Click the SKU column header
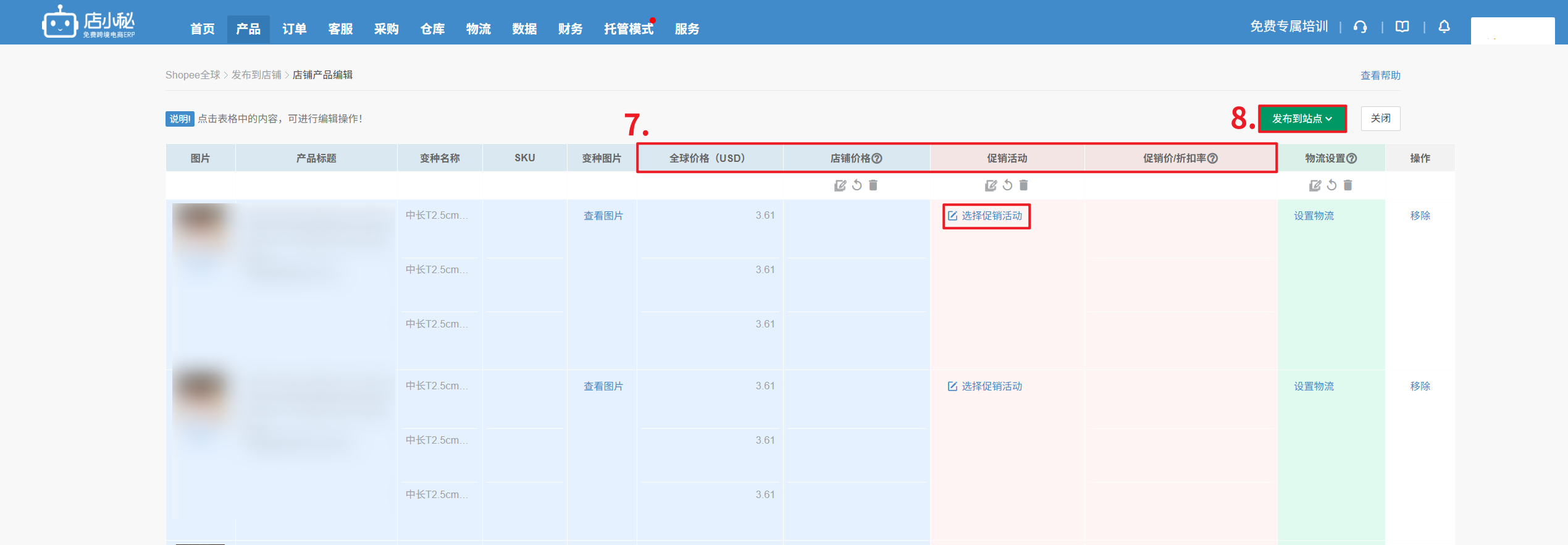Image resolution: width=1568 pixels, height=545 pixels. click(525, 158)
